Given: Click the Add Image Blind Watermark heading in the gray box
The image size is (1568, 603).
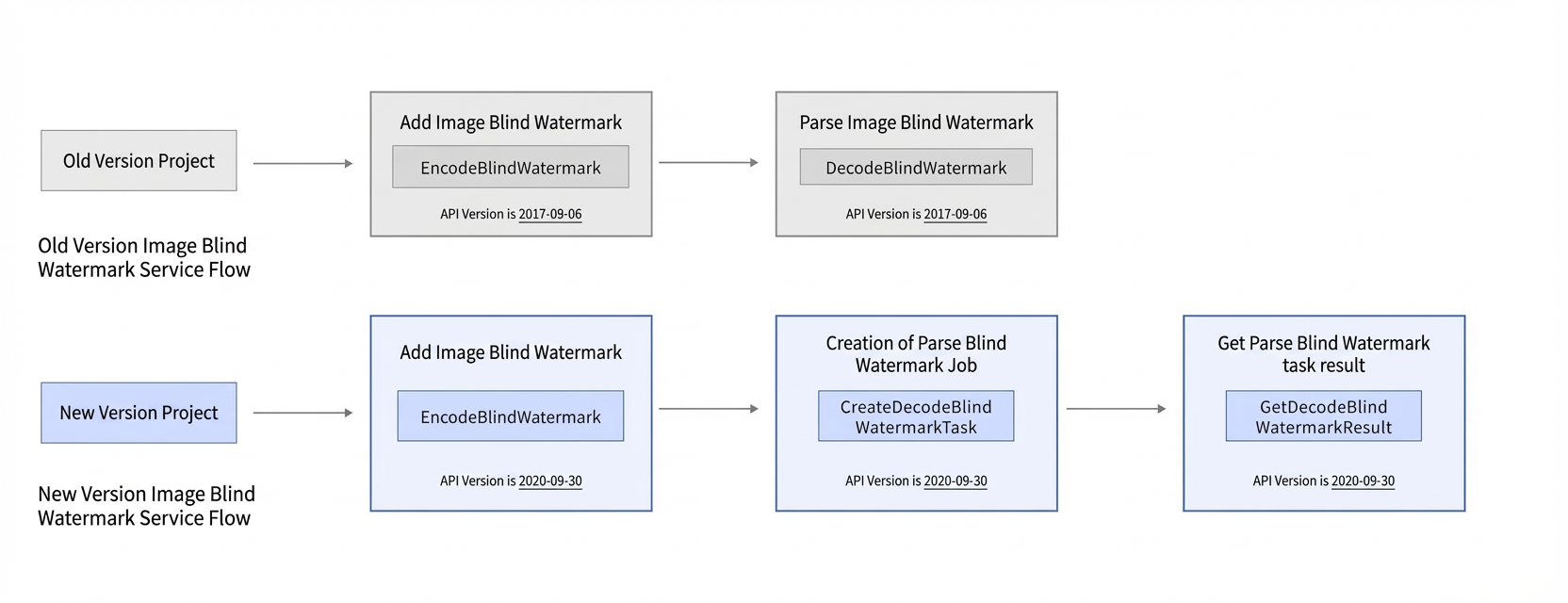Looking at the screenshot, I should coord(511,122).
